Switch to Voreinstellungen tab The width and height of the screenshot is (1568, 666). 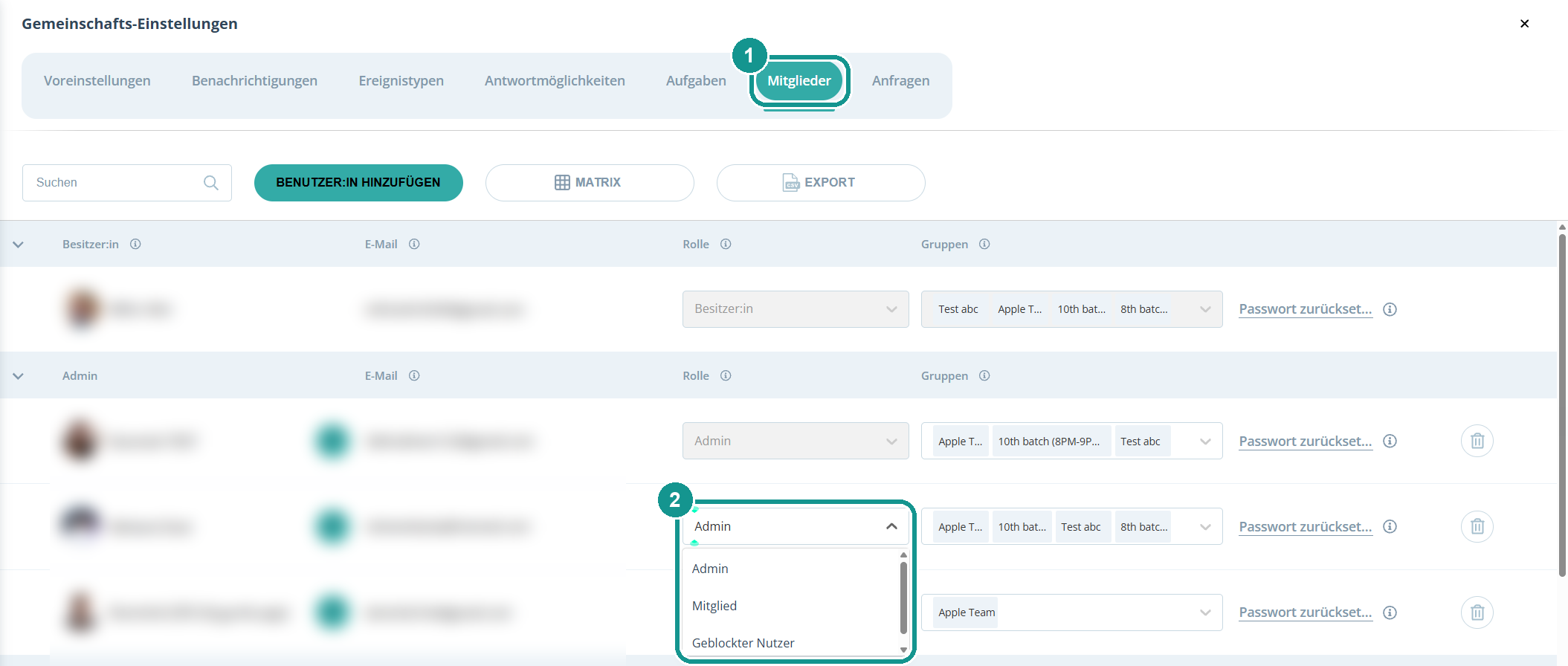(97, 80)
